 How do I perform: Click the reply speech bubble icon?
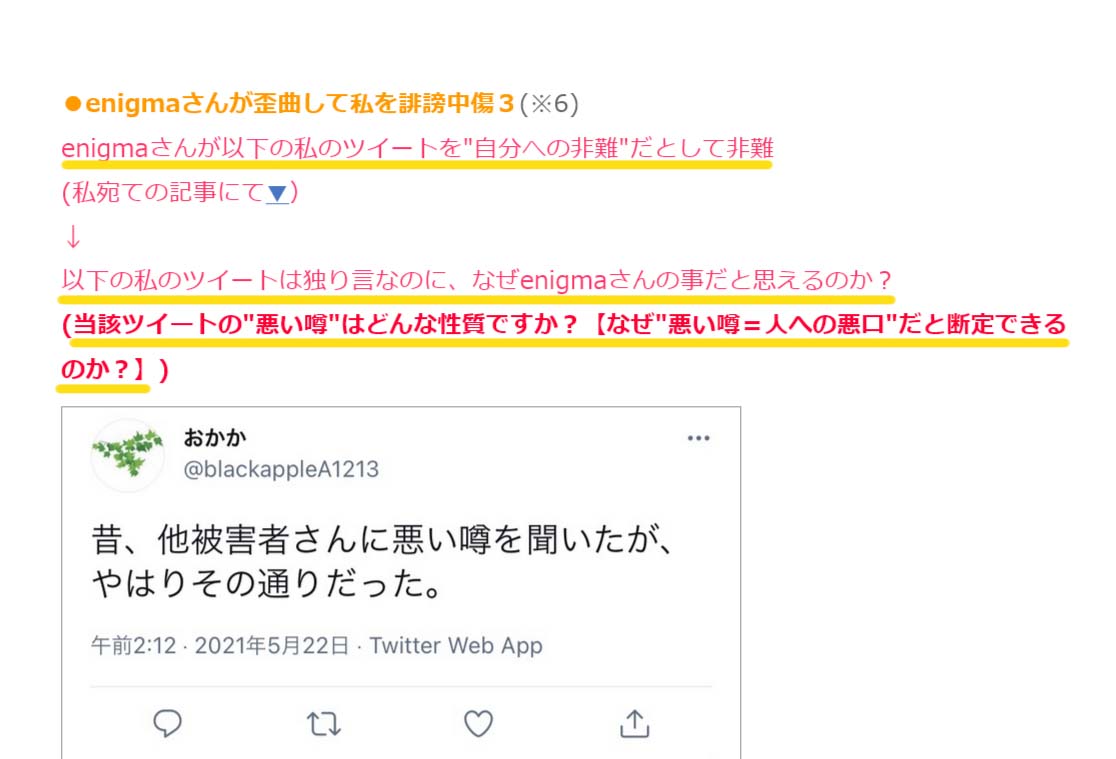click(167, 723)
